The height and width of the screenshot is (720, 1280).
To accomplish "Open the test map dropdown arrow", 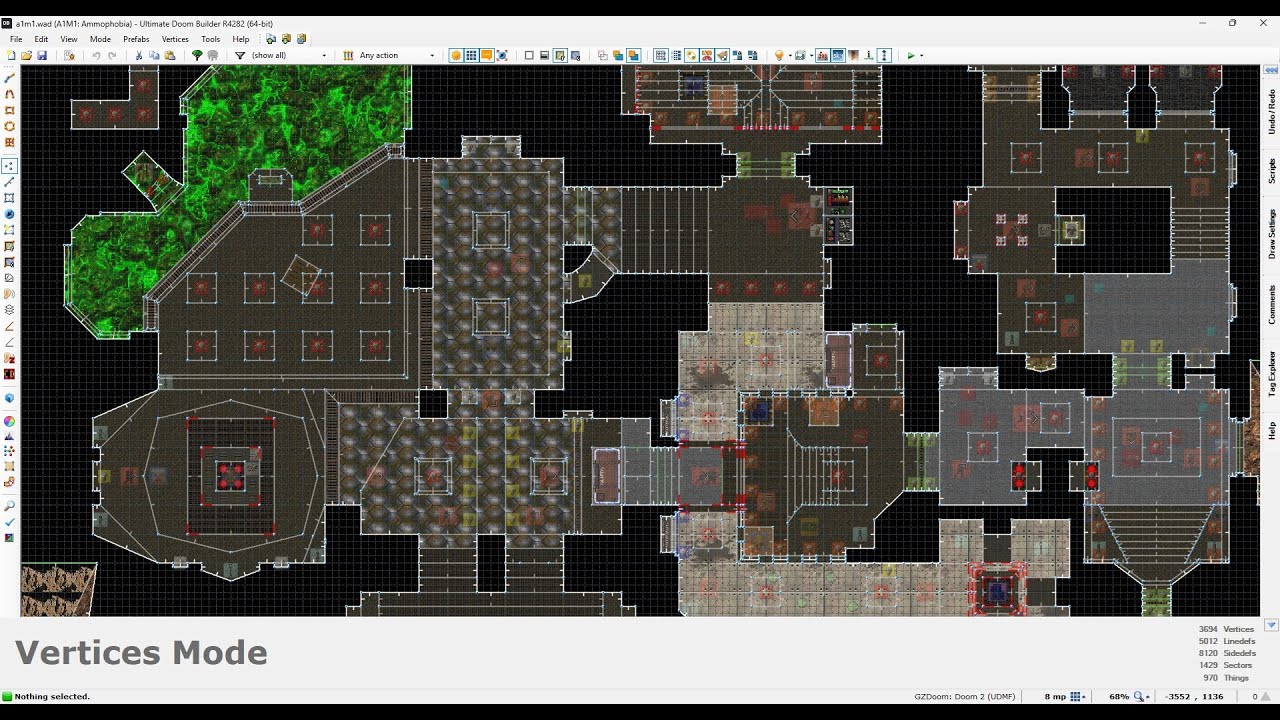I will click(x=921, y=55).
